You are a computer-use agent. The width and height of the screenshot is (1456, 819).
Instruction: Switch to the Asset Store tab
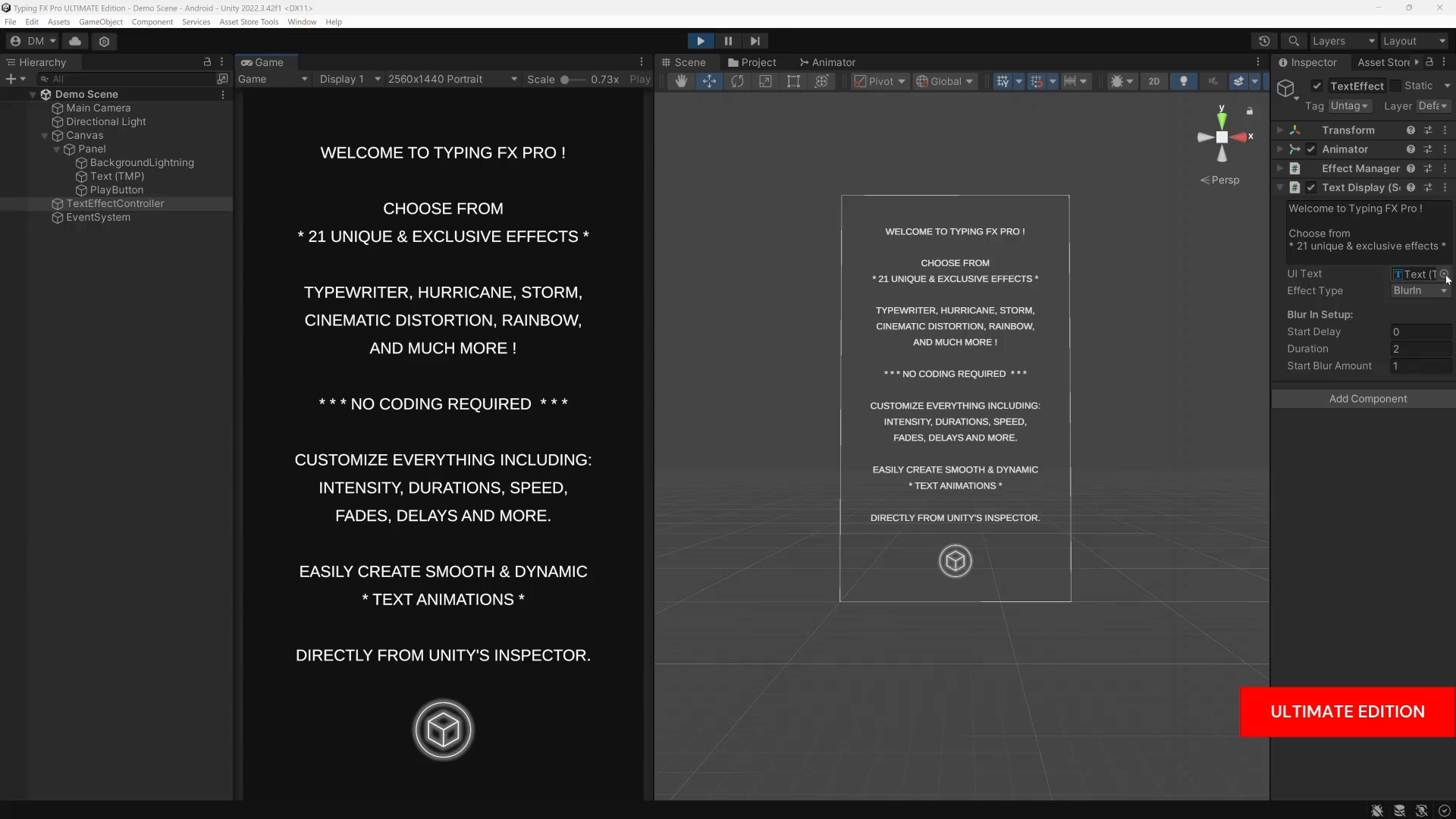coord(1383,62)
